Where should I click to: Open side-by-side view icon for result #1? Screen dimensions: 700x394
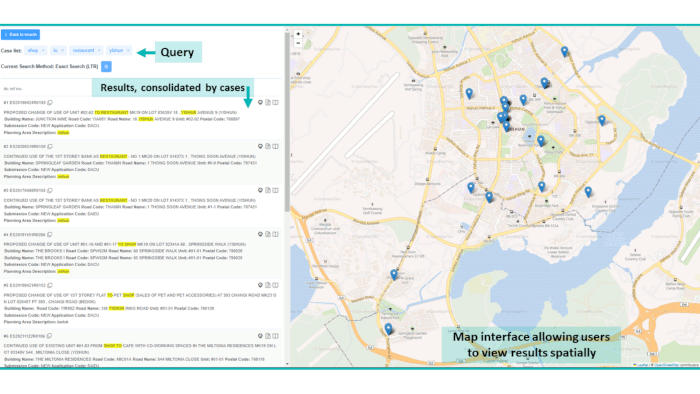point(275,103)
